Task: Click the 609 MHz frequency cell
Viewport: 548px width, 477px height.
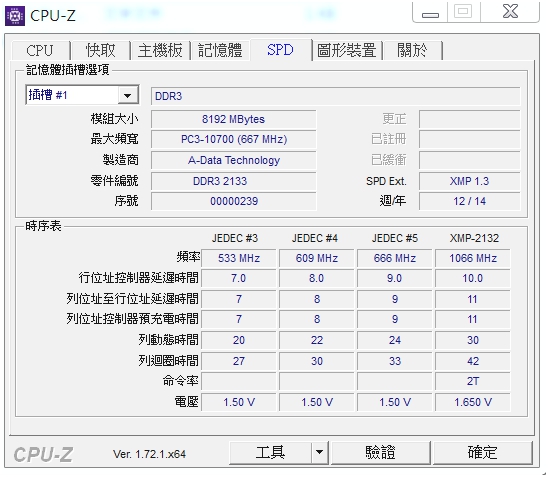Action: click(317, 258)
